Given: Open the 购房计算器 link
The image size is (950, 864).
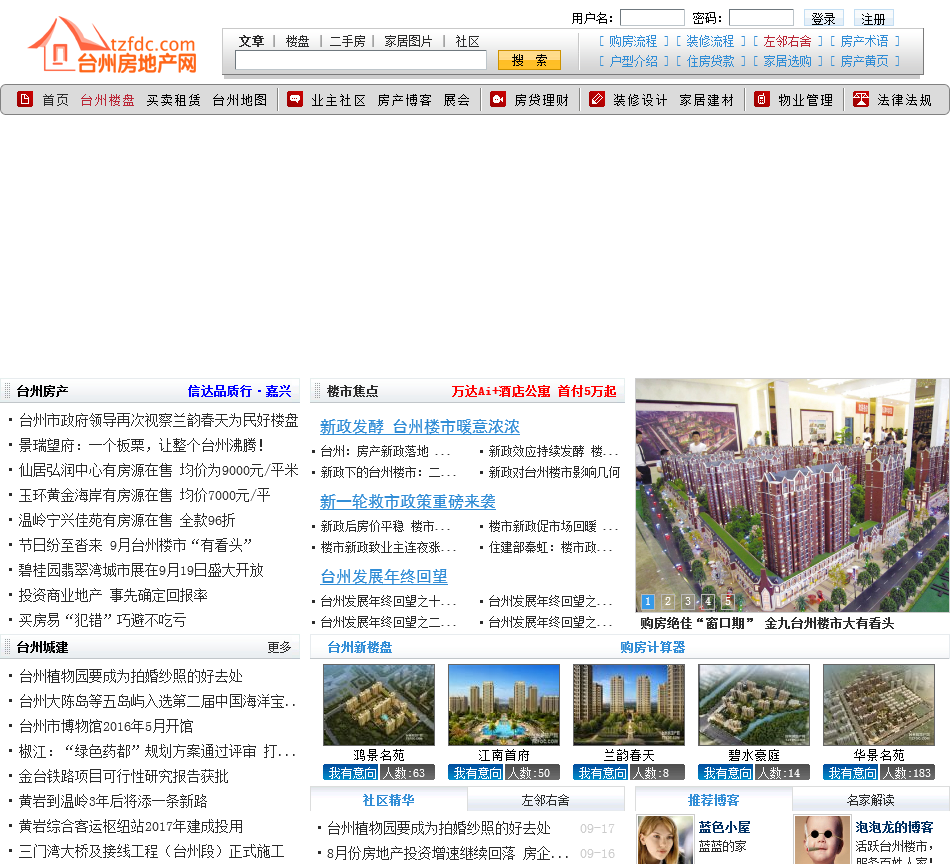Looking at the screenshot, I should [653, 648].
